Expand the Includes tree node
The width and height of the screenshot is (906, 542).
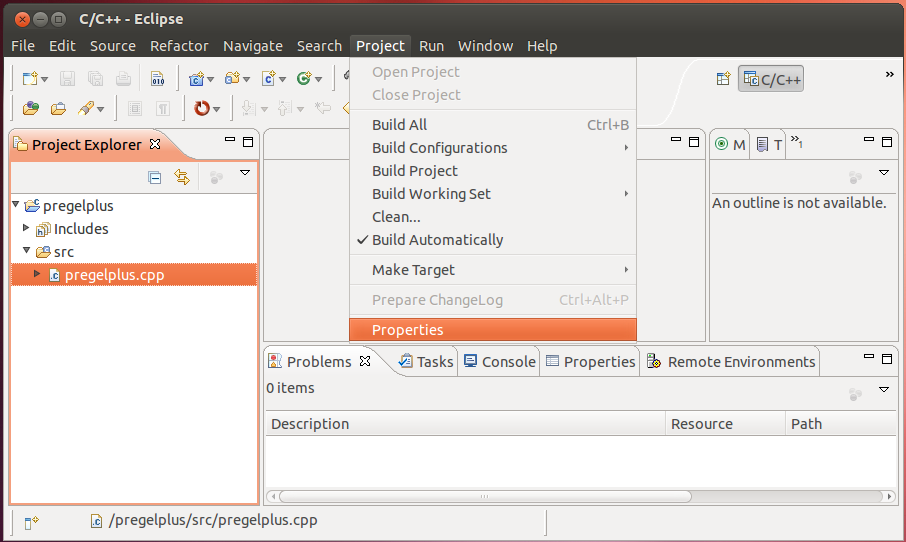point(26,228)
